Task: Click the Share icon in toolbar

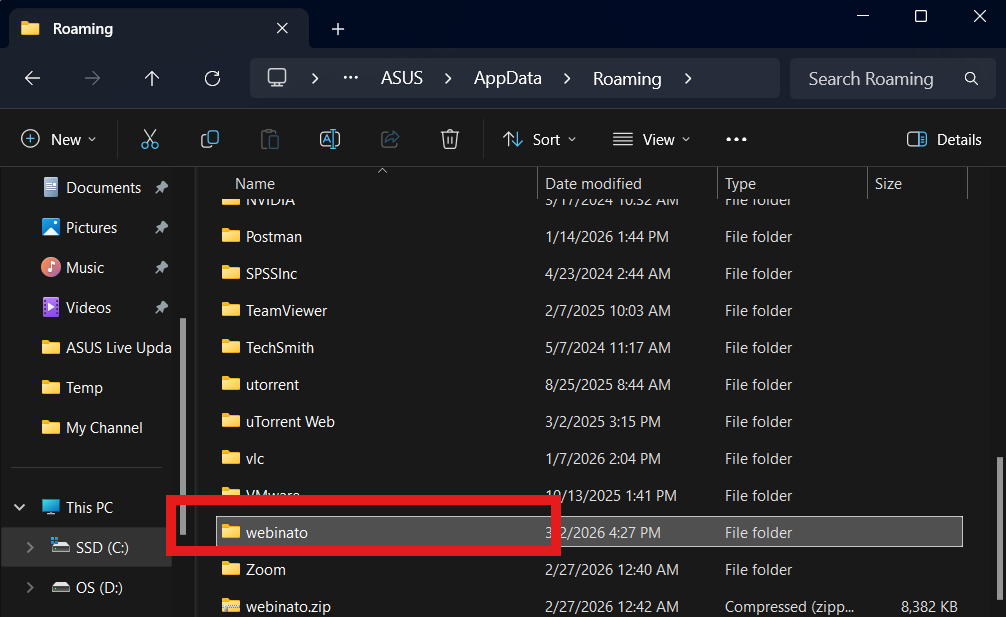Action: coord(389,139)
